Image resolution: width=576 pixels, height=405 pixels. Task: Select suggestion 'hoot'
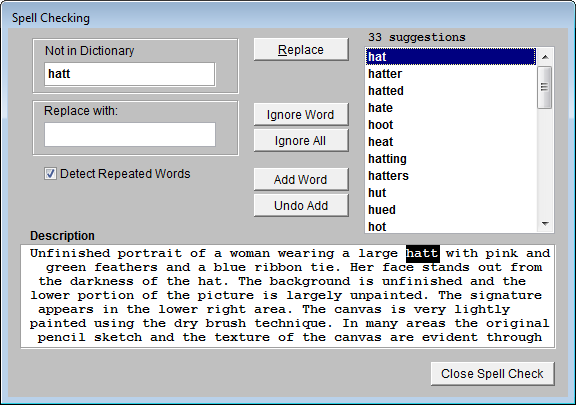[451, 125]
